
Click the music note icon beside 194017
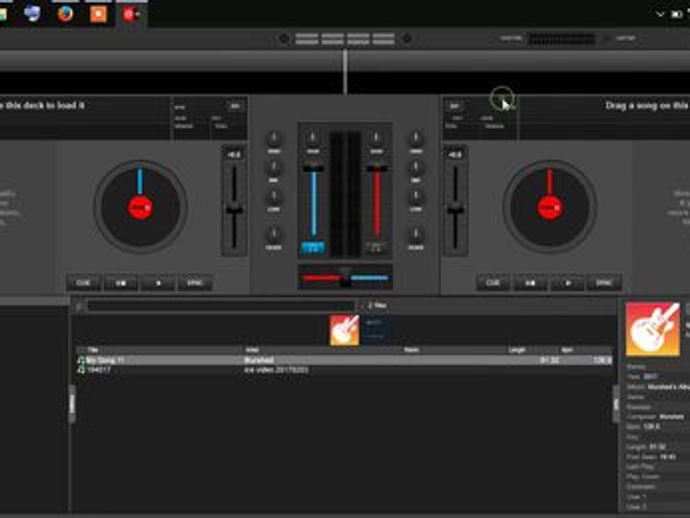tap(81, 370)
